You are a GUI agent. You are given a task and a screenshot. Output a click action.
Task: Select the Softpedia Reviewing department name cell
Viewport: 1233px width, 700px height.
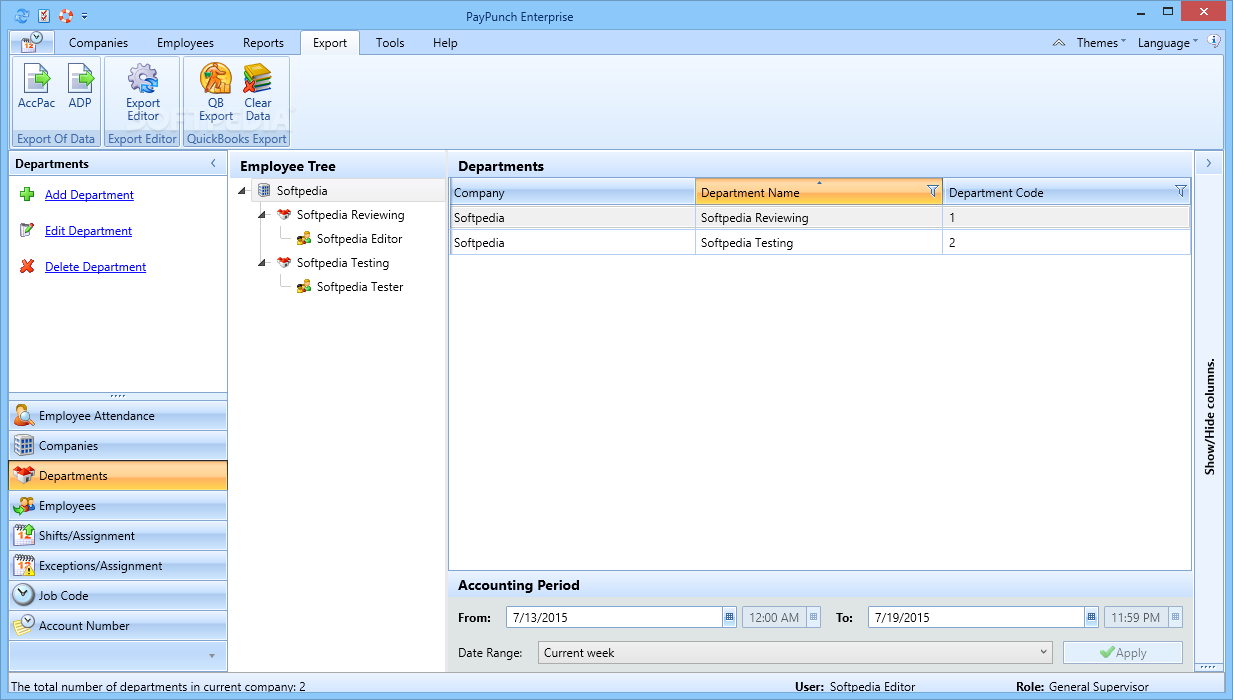tap(819, 217)
